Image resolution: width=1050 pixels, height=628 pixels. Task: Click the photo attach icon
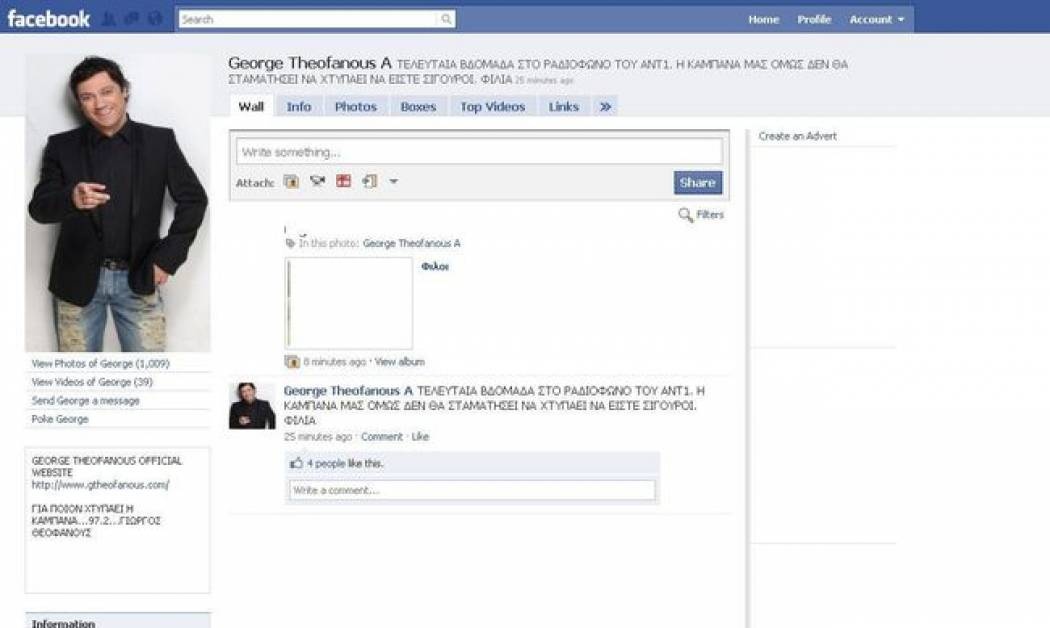291,182
